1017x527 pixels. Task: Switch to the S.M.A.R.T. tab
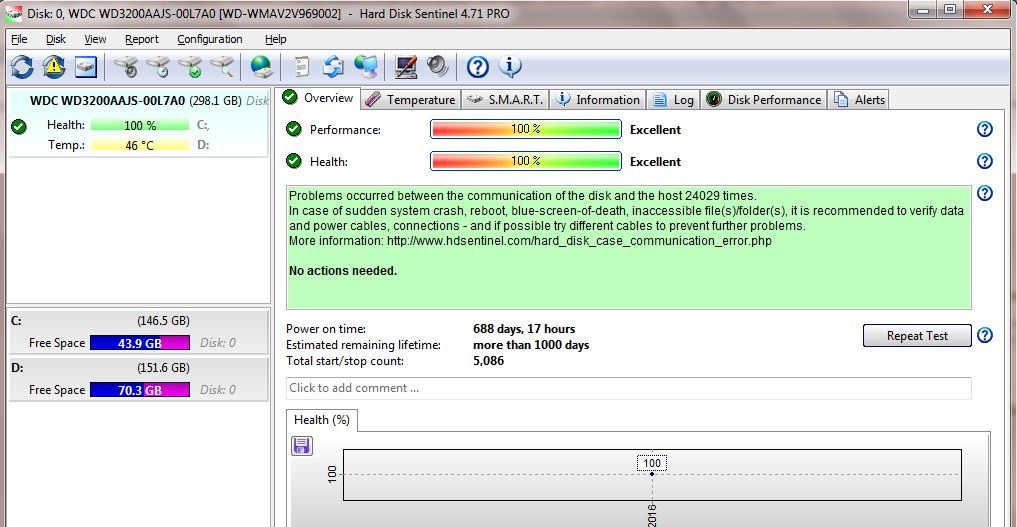point(505,100)
